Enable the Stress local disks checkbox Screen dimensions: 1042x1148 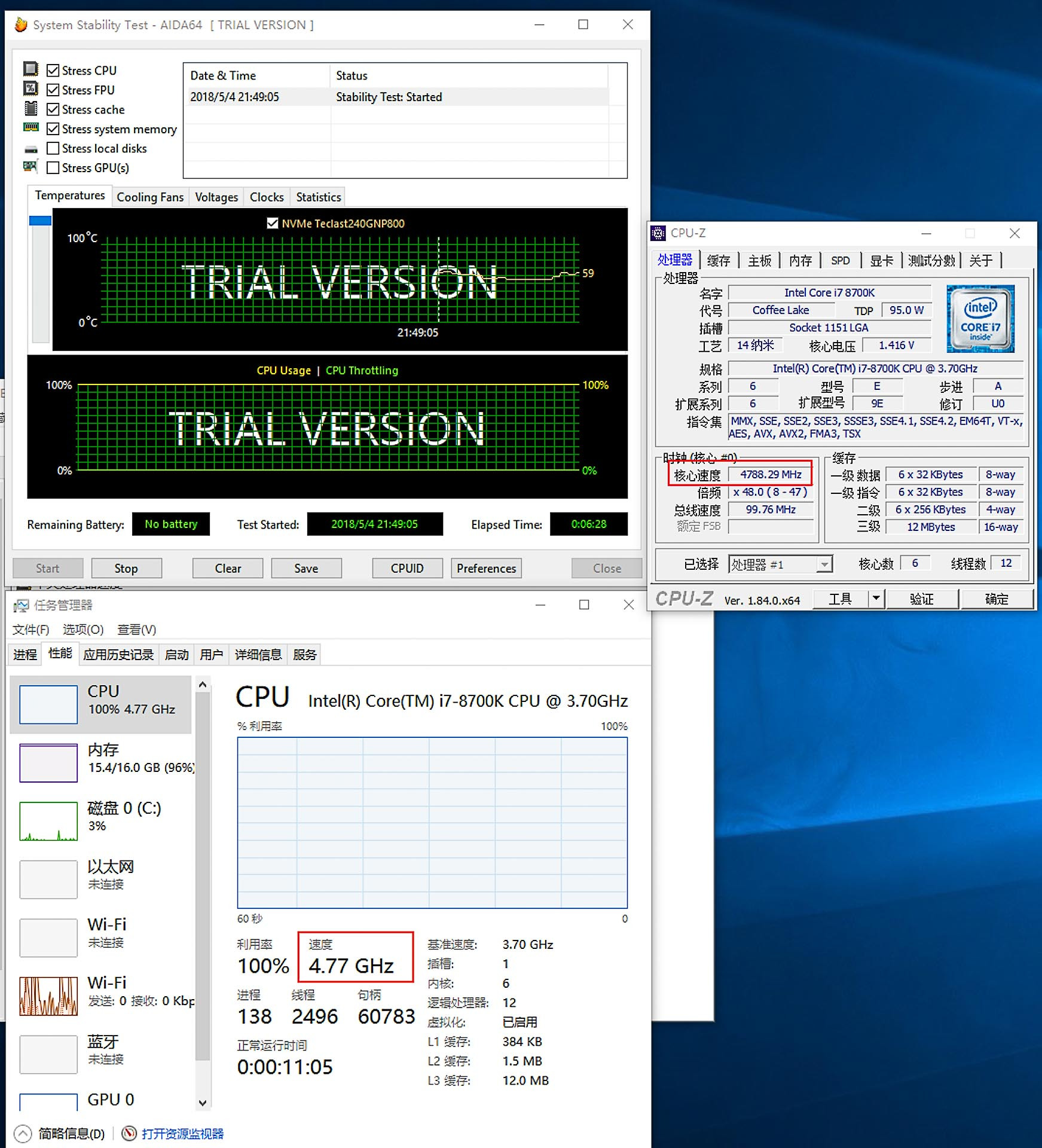tap(53, 148)
